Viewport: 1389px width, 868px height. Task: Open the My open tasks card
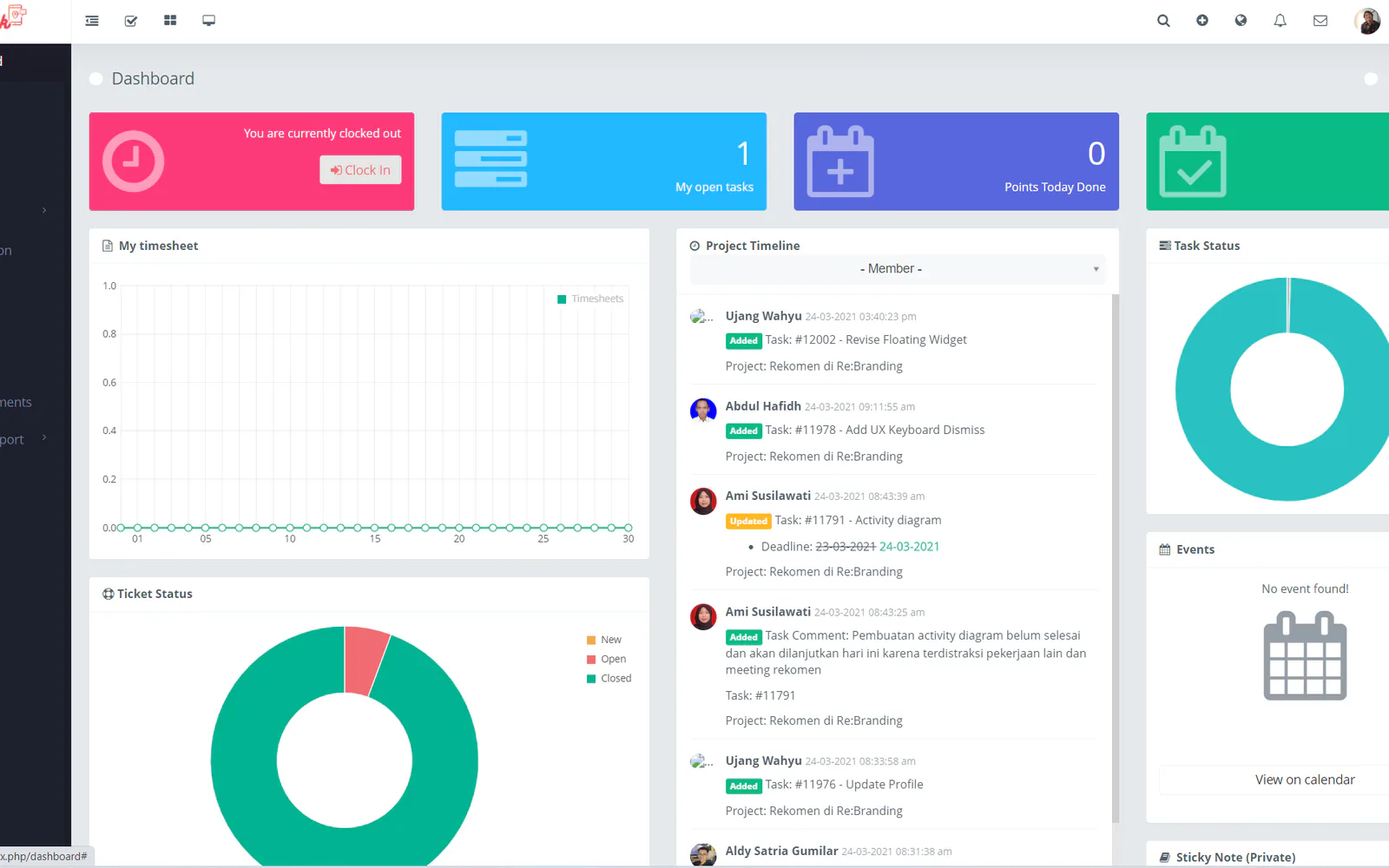pyautogui.click(x=603, y=161)
